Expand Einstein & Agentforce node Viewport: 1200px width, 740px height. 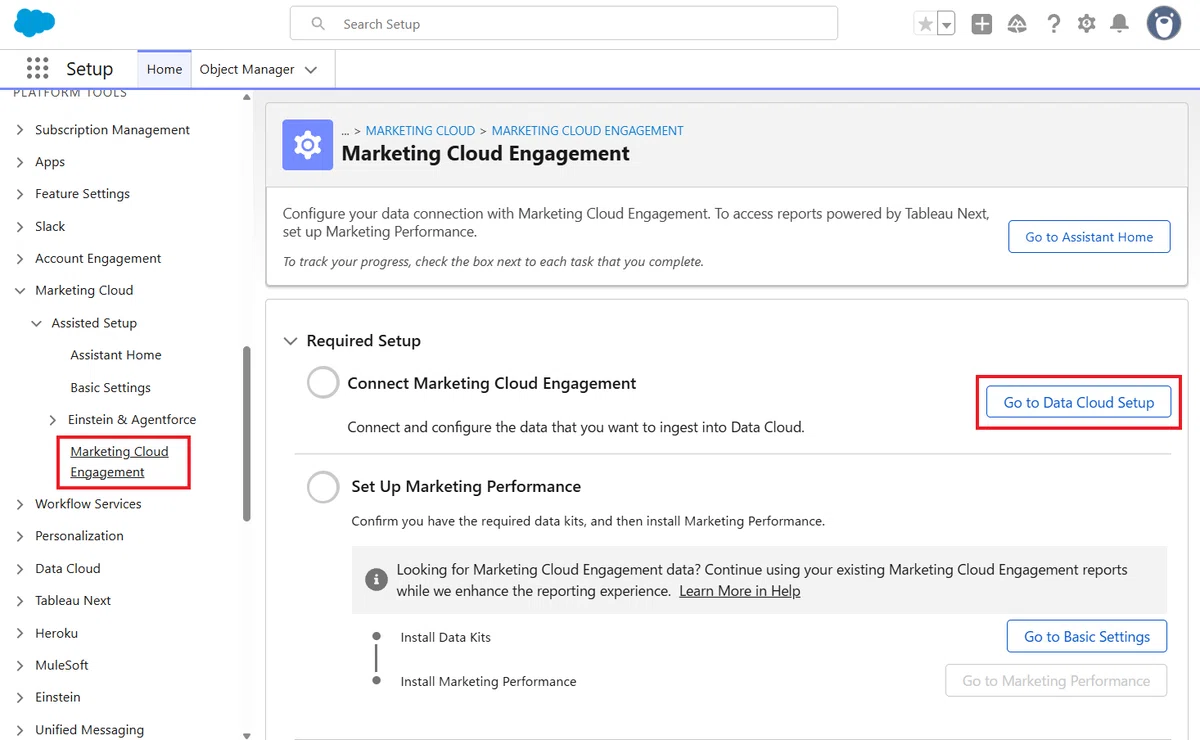tap(53, 420)
